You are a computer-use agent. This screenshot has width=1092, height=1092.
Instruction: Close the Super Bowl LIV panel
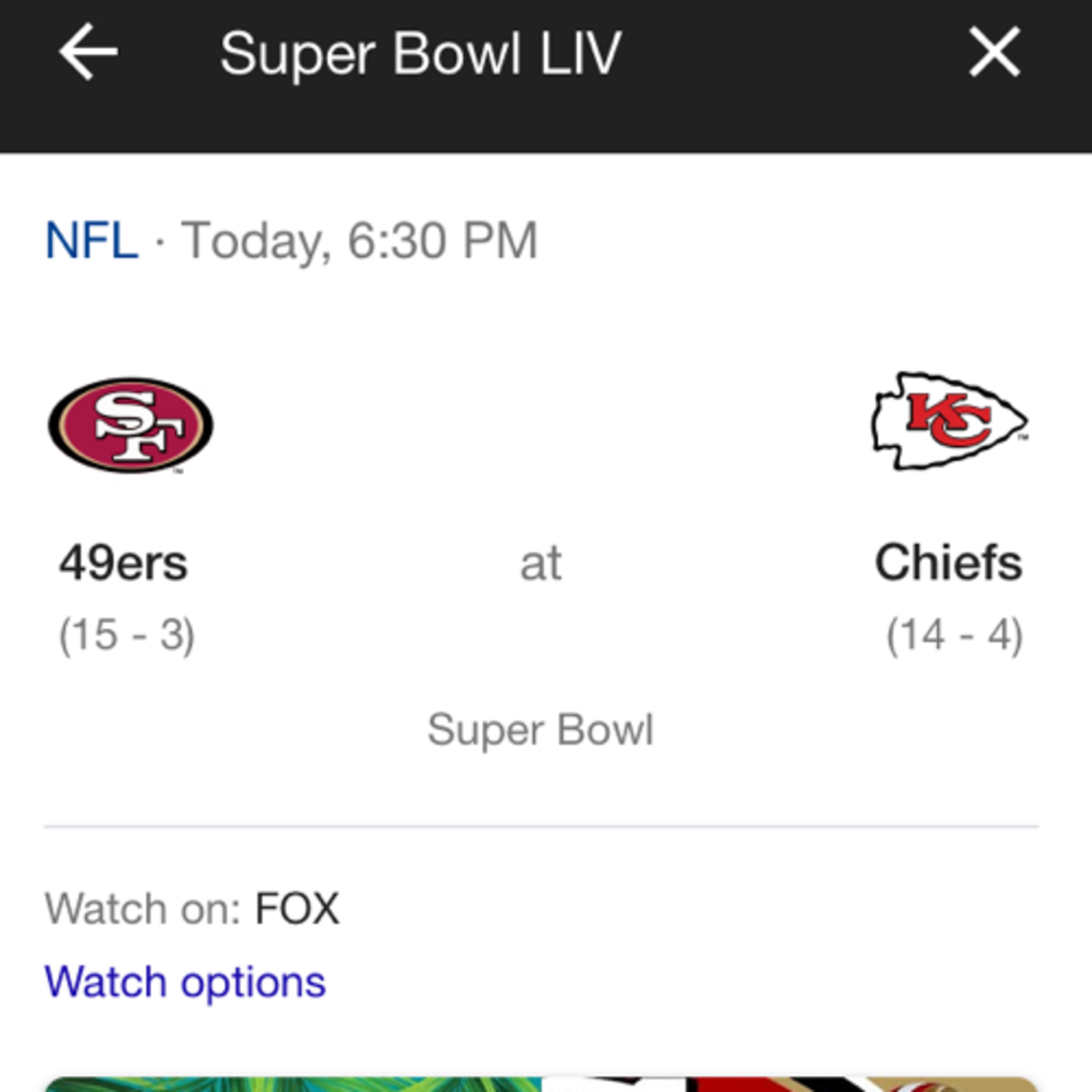995,52
